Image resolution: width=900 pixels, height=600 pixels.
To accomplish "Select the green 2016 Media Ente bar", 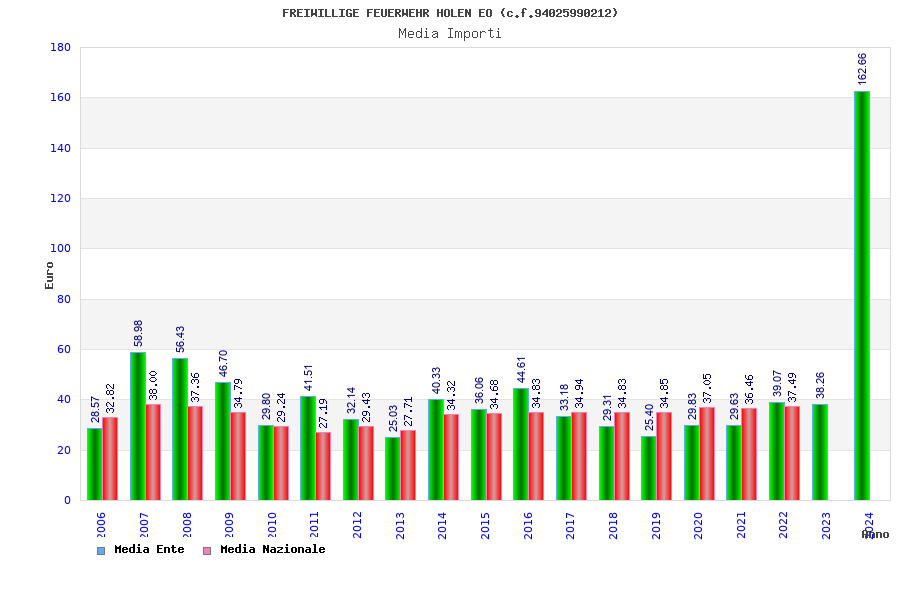I will click(521, 444).
